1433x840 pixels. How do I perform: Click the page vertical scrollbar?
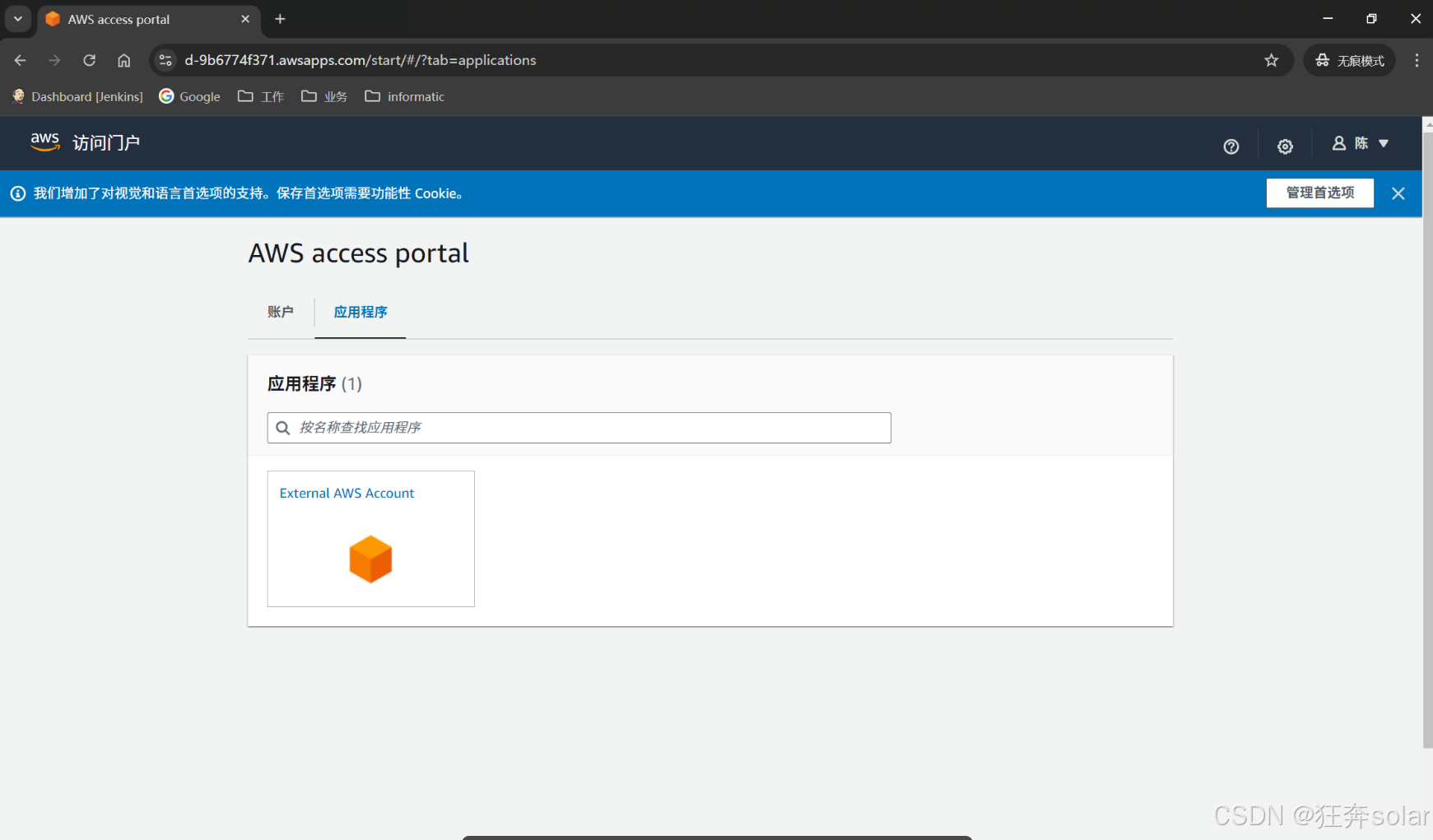pyautogui.click(x=1427, y=440)
